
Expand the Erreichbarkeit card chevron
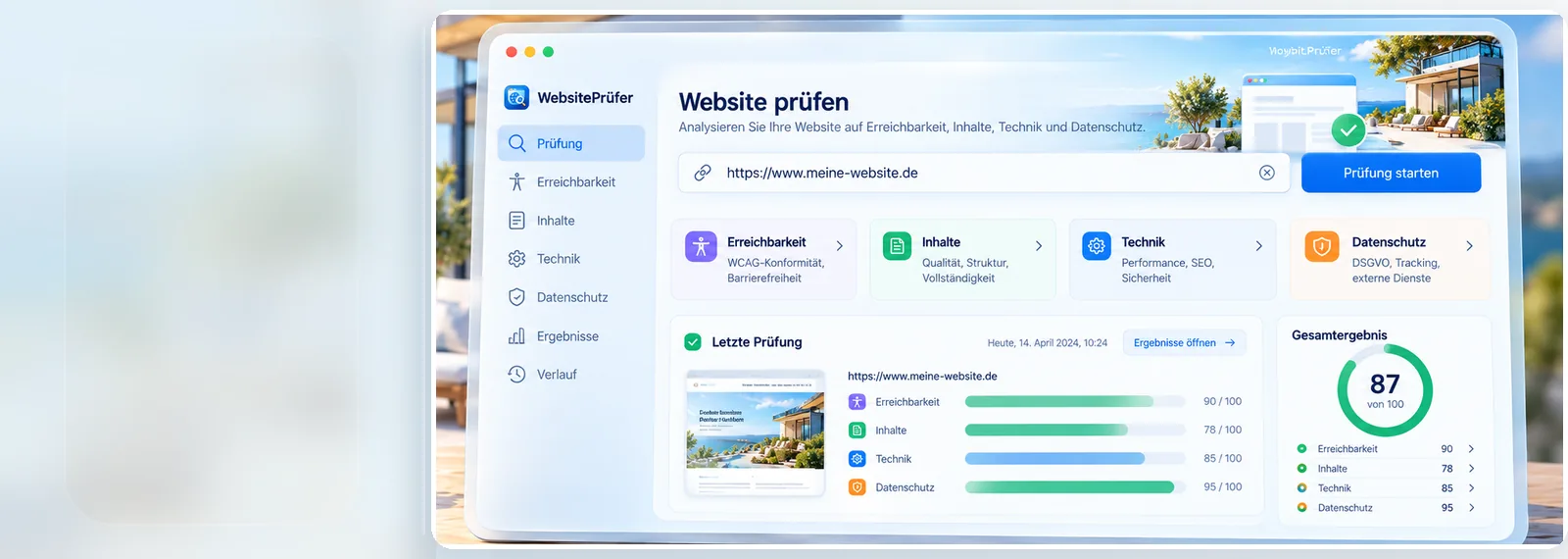pos(840,246)
